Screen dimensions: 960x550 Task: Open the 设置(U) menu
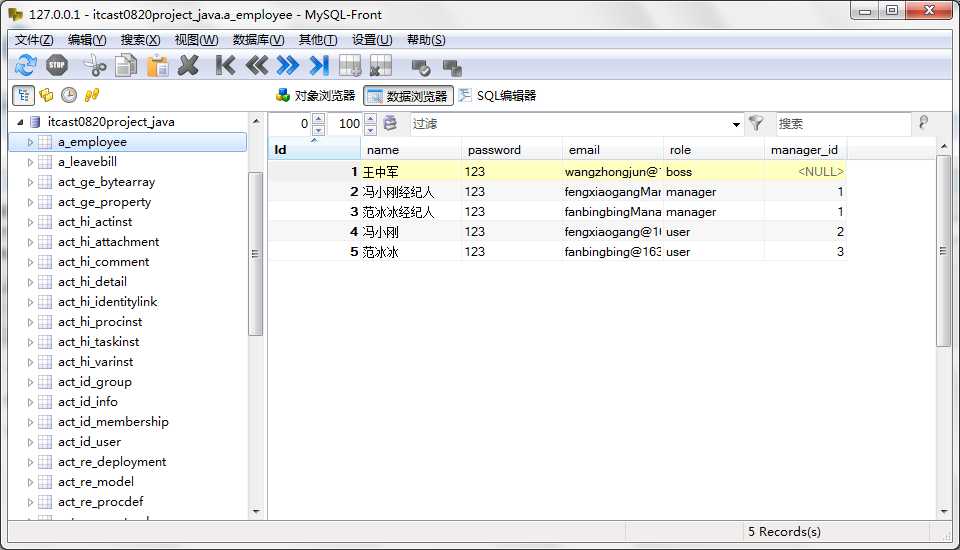pyautogui.click(x=372, y=40)
